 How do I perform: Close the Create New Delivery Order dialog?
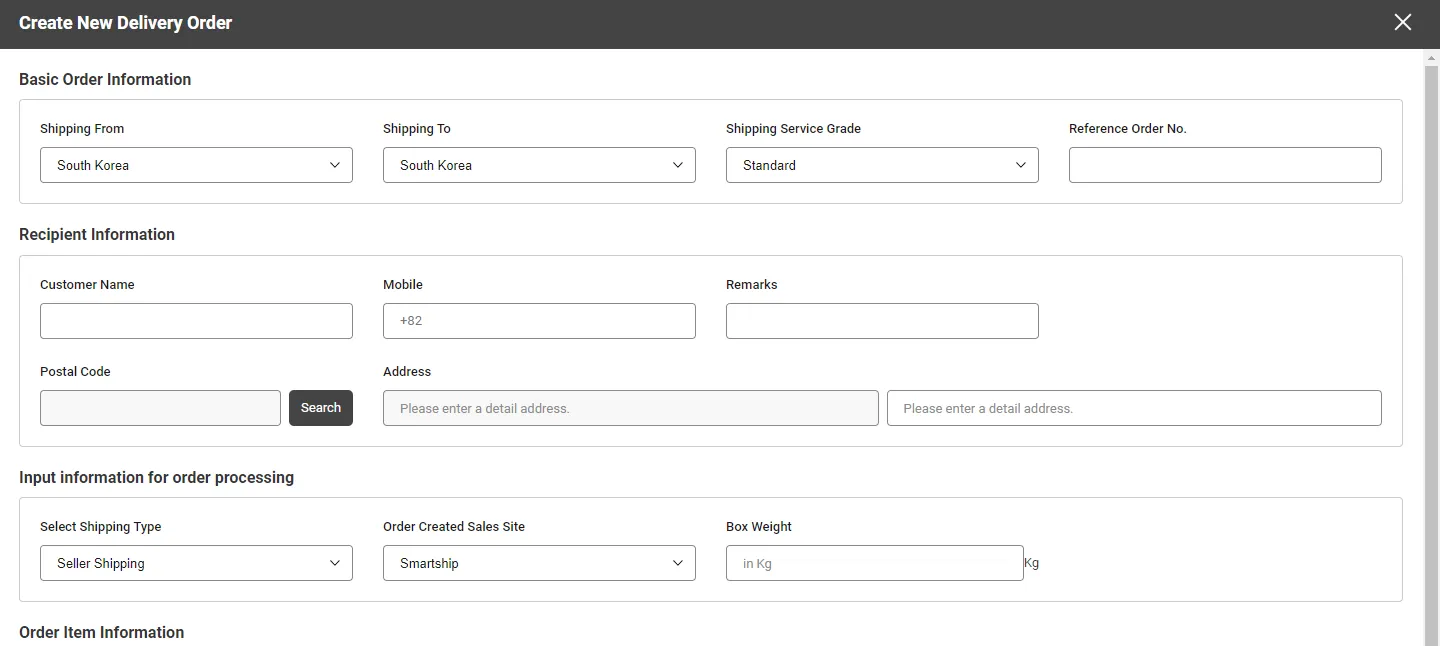[1403, 22]
